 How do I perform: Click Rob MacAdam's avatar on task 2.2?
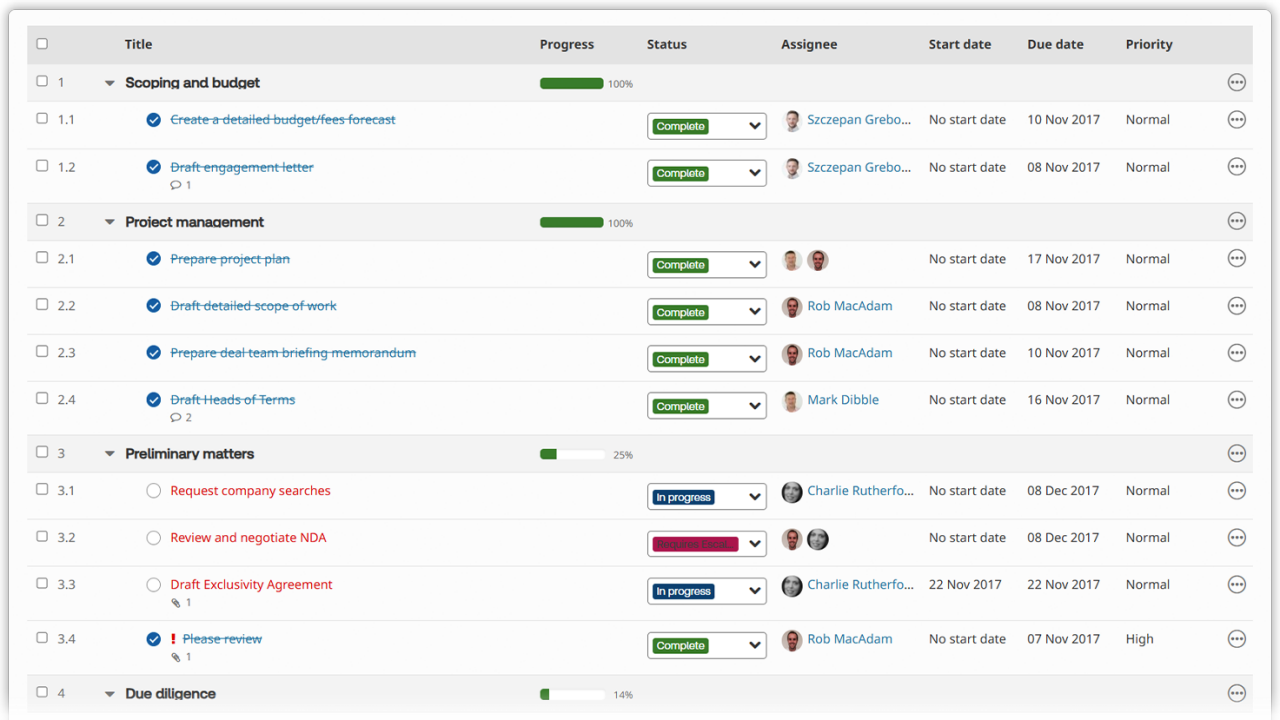[791, 307]
